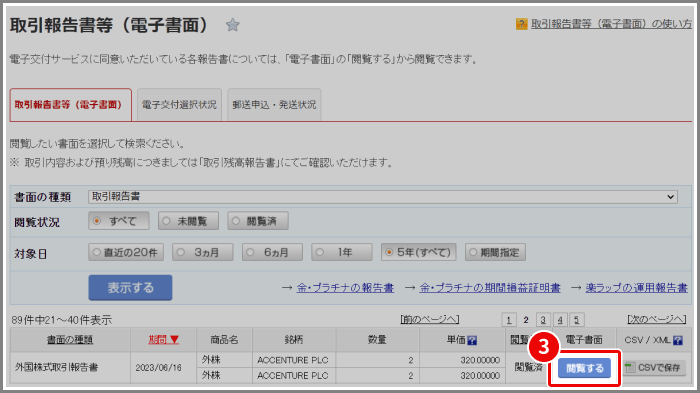Go to 前のページへ
Screen dimensions: 700x393
(x=429, y=319)
